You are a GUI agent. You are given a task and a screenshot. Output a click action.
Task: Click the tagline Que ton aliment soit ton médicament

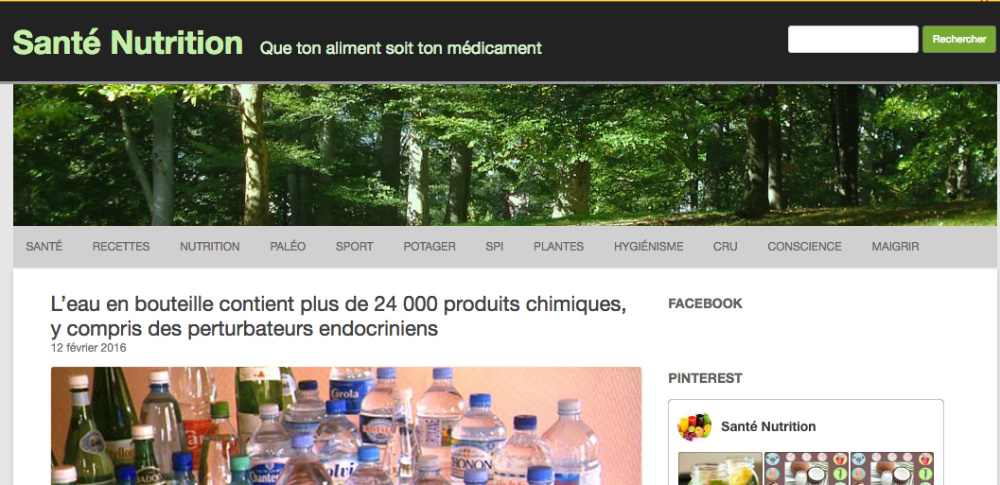(401, 48)
